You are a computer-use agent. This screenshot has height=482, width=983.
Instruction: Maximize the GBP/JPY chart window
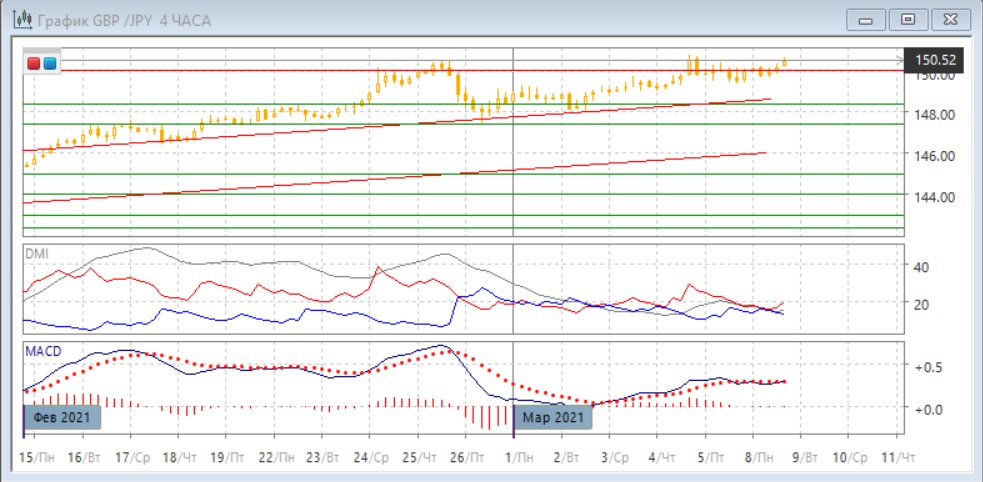908,19
